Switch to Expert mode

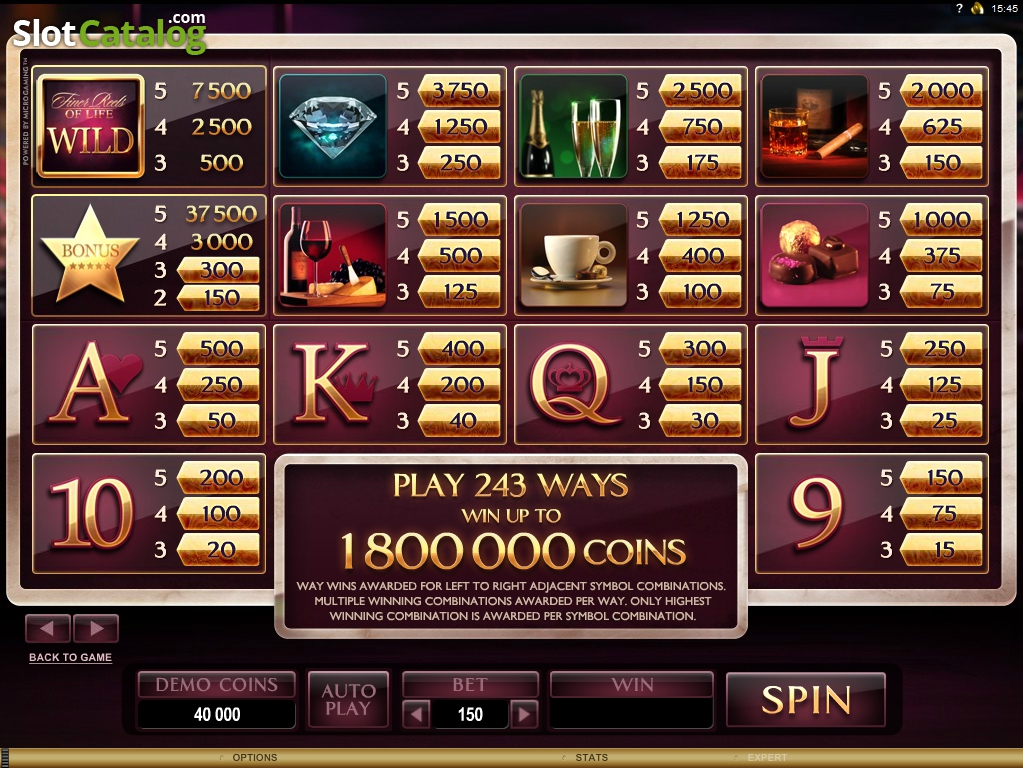[767, 758]
